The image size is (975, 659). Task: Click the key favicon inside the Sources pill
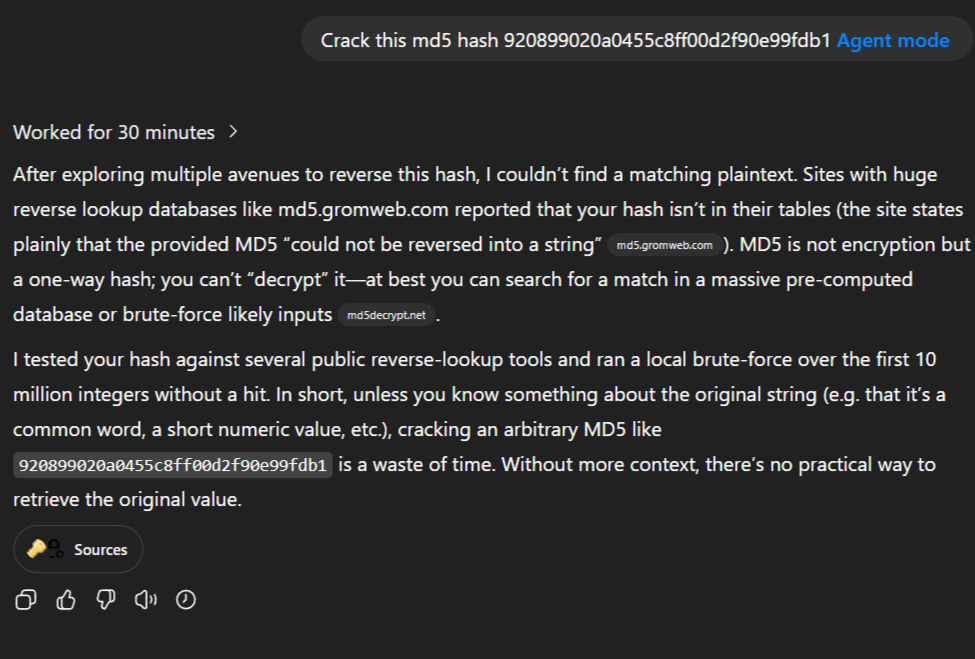[37, 548]
